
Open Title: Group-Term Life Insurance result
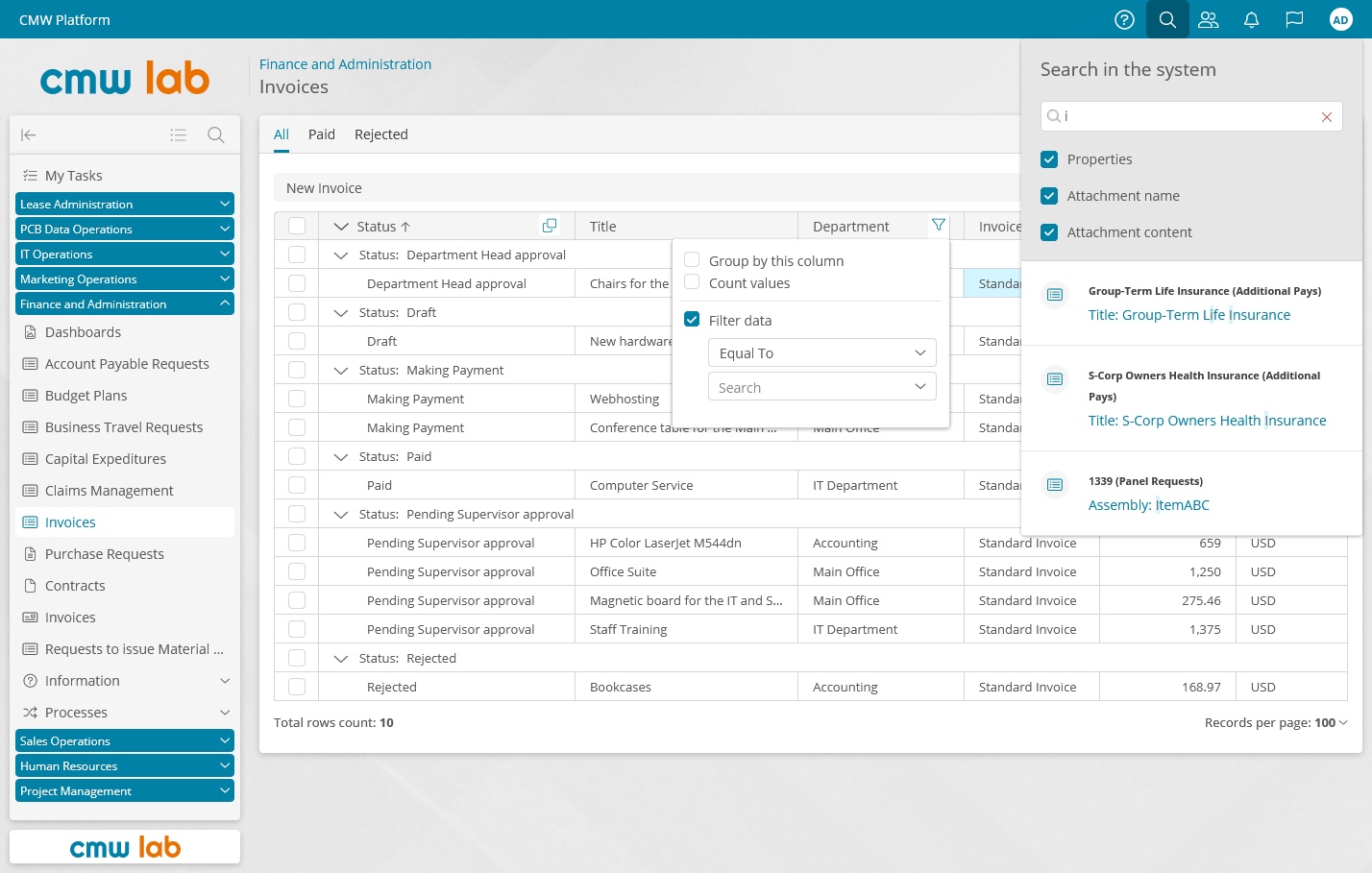point(1189,315)
